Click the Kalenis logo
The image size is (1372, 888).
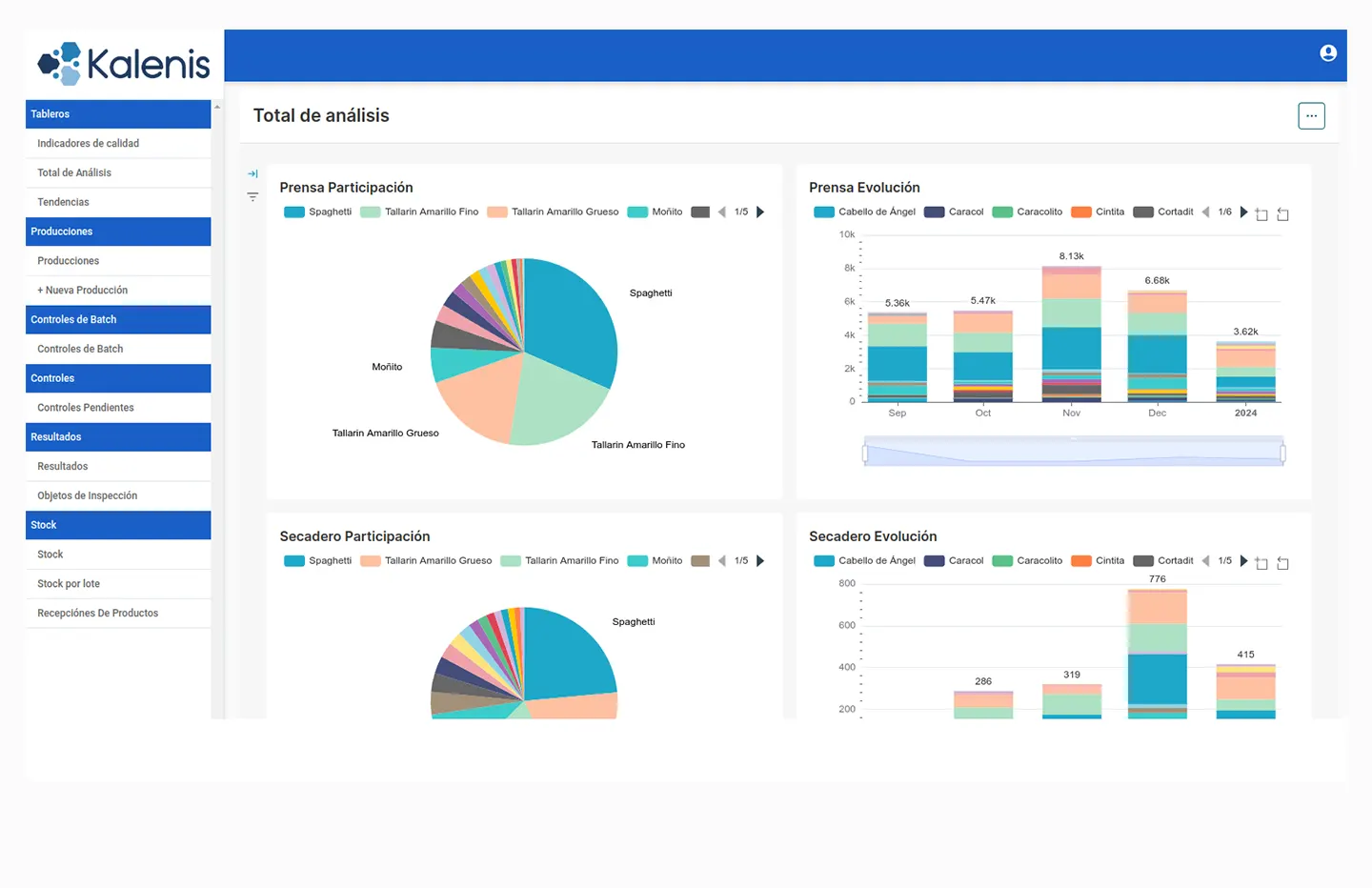pos(124,64)
